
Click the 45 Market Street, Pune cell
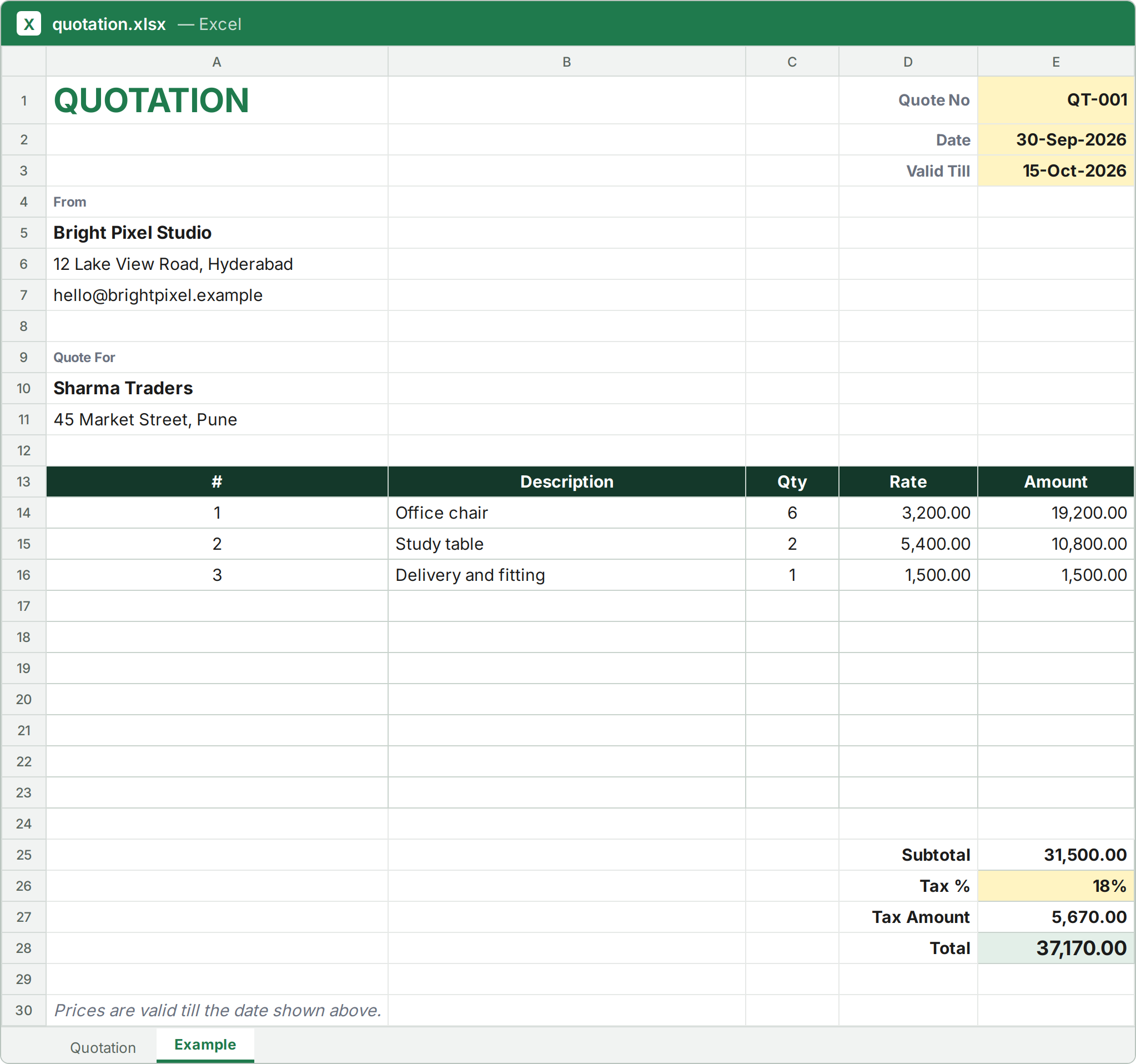click(217, 419)
